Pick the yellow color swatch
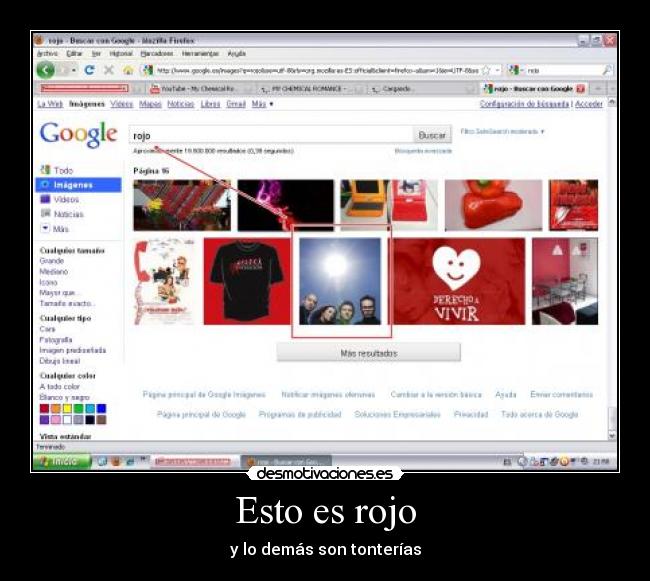650x581 pixels. click(67, 409)
